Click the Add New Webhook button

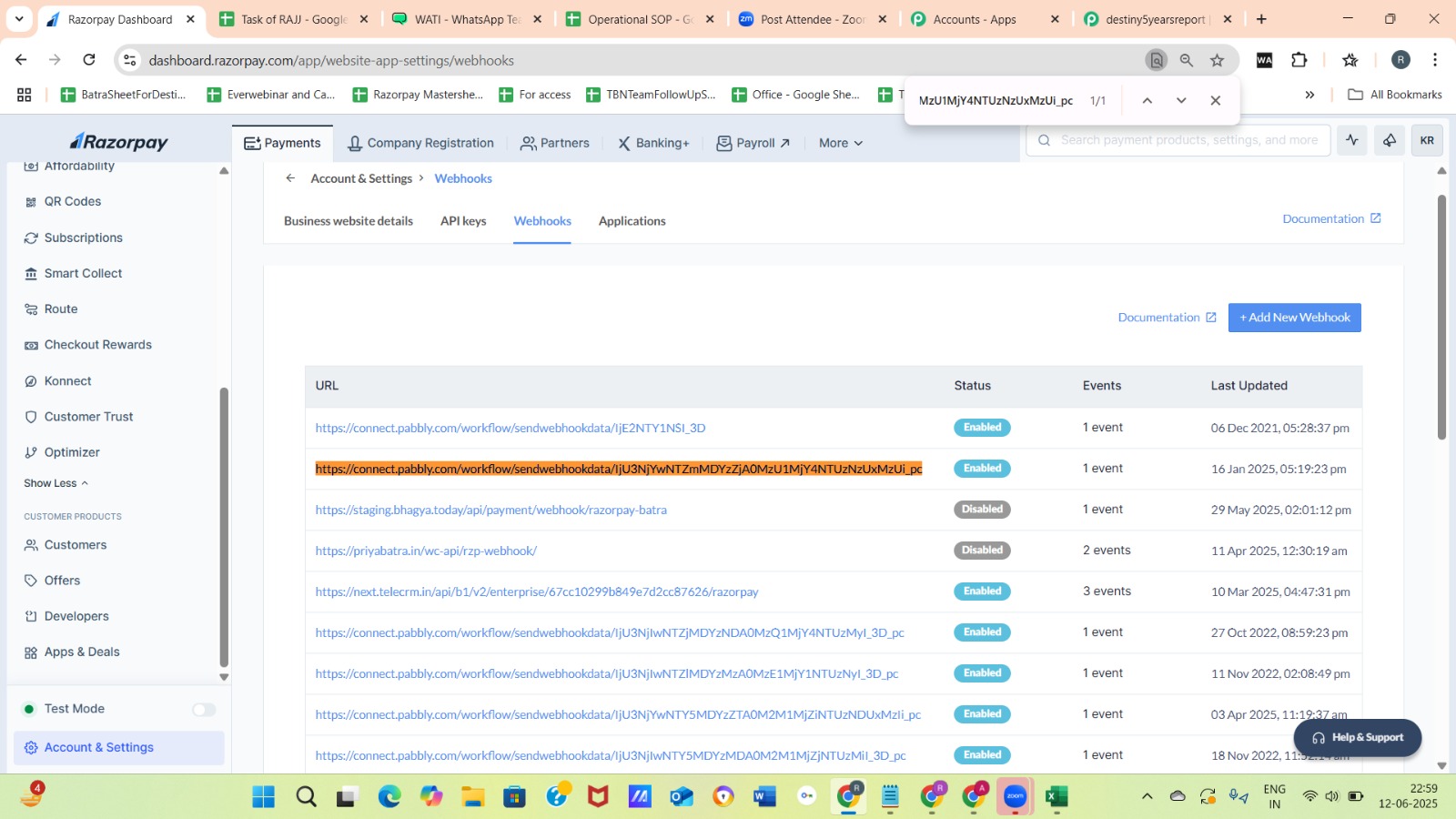tap(1295, 318)
